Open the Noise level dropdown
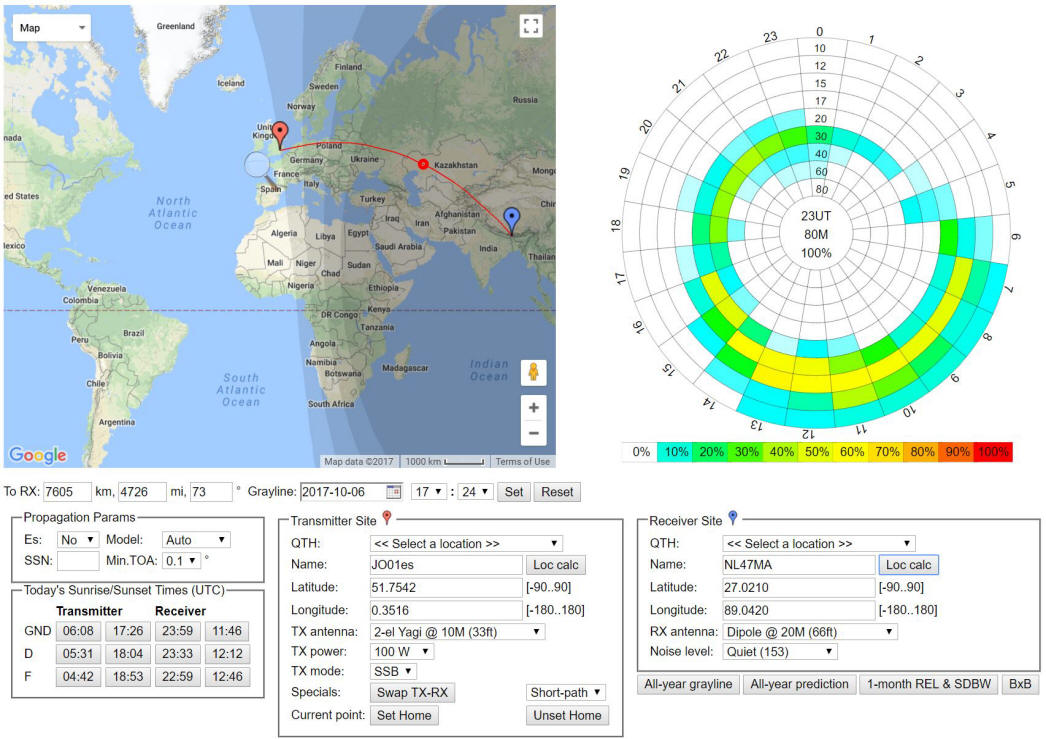 pos(780,651)
